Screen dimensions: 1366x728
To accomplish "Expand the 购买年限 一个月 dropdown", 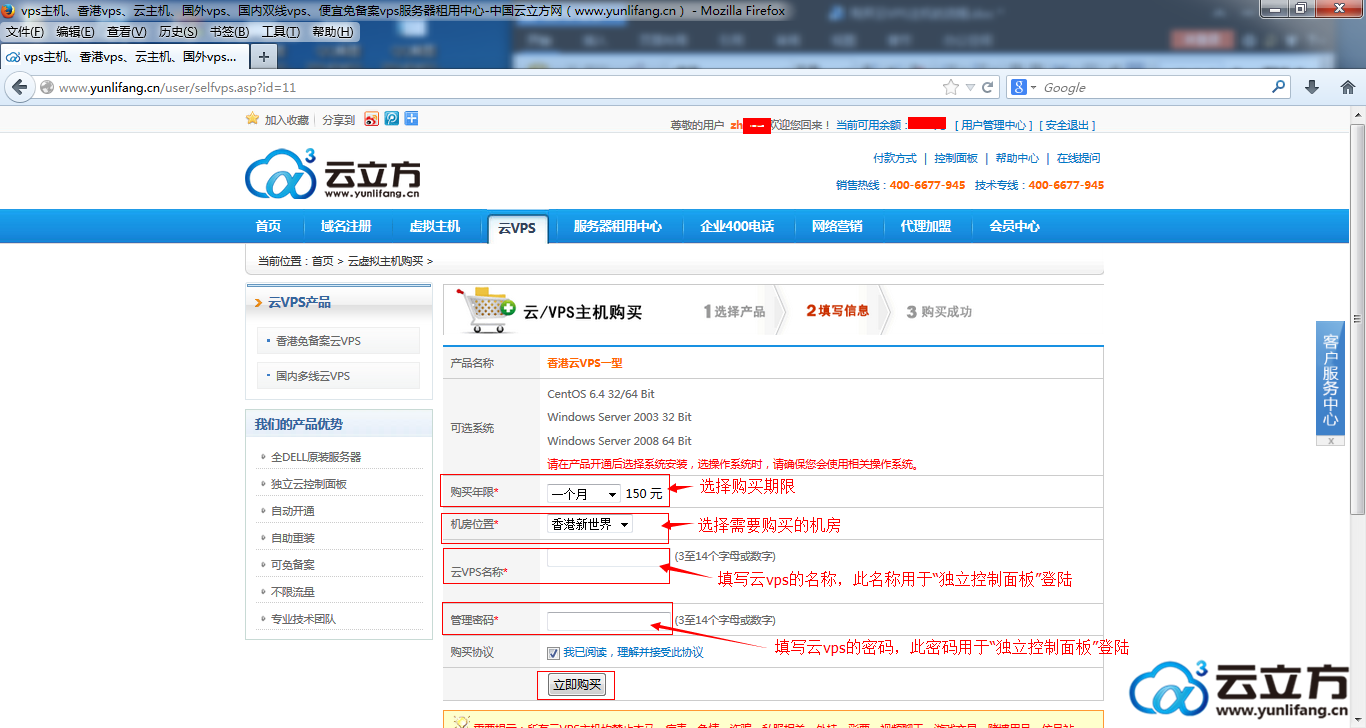I will point(584,494).
